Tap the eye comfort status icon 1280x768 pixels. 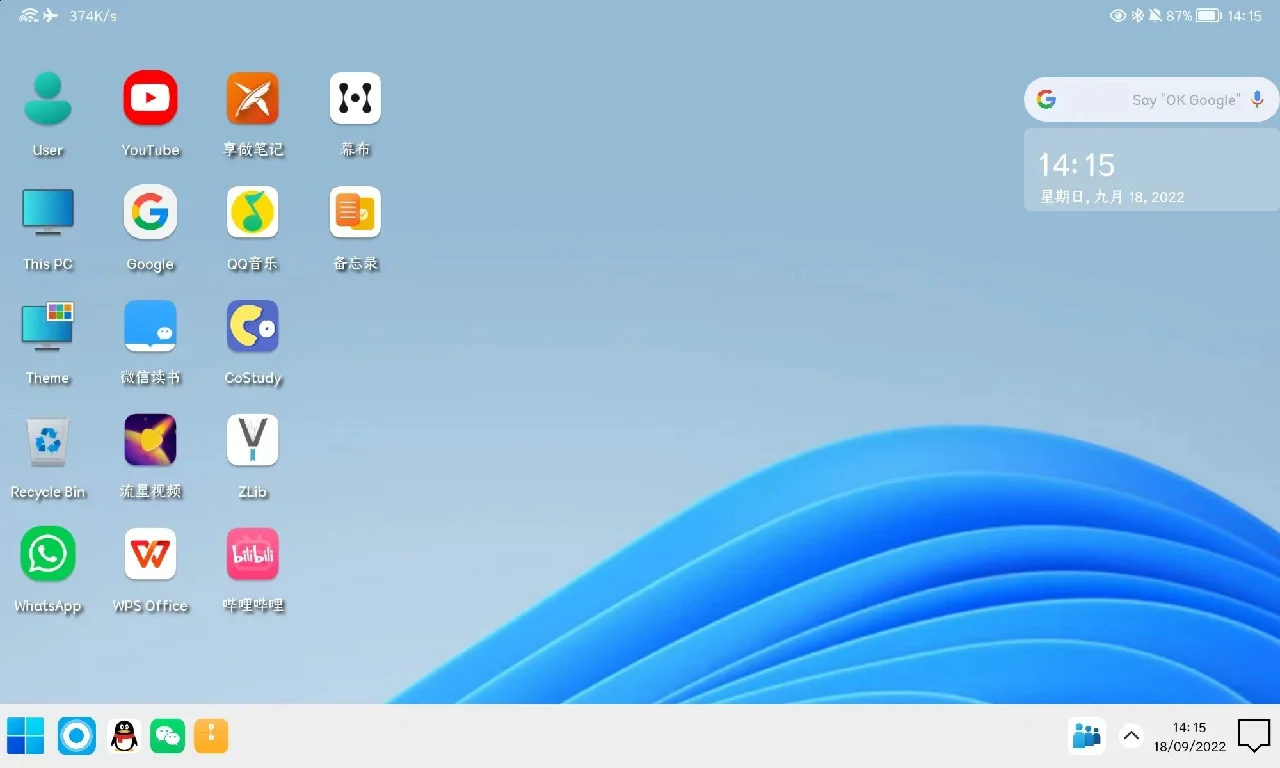[1118, 16]
